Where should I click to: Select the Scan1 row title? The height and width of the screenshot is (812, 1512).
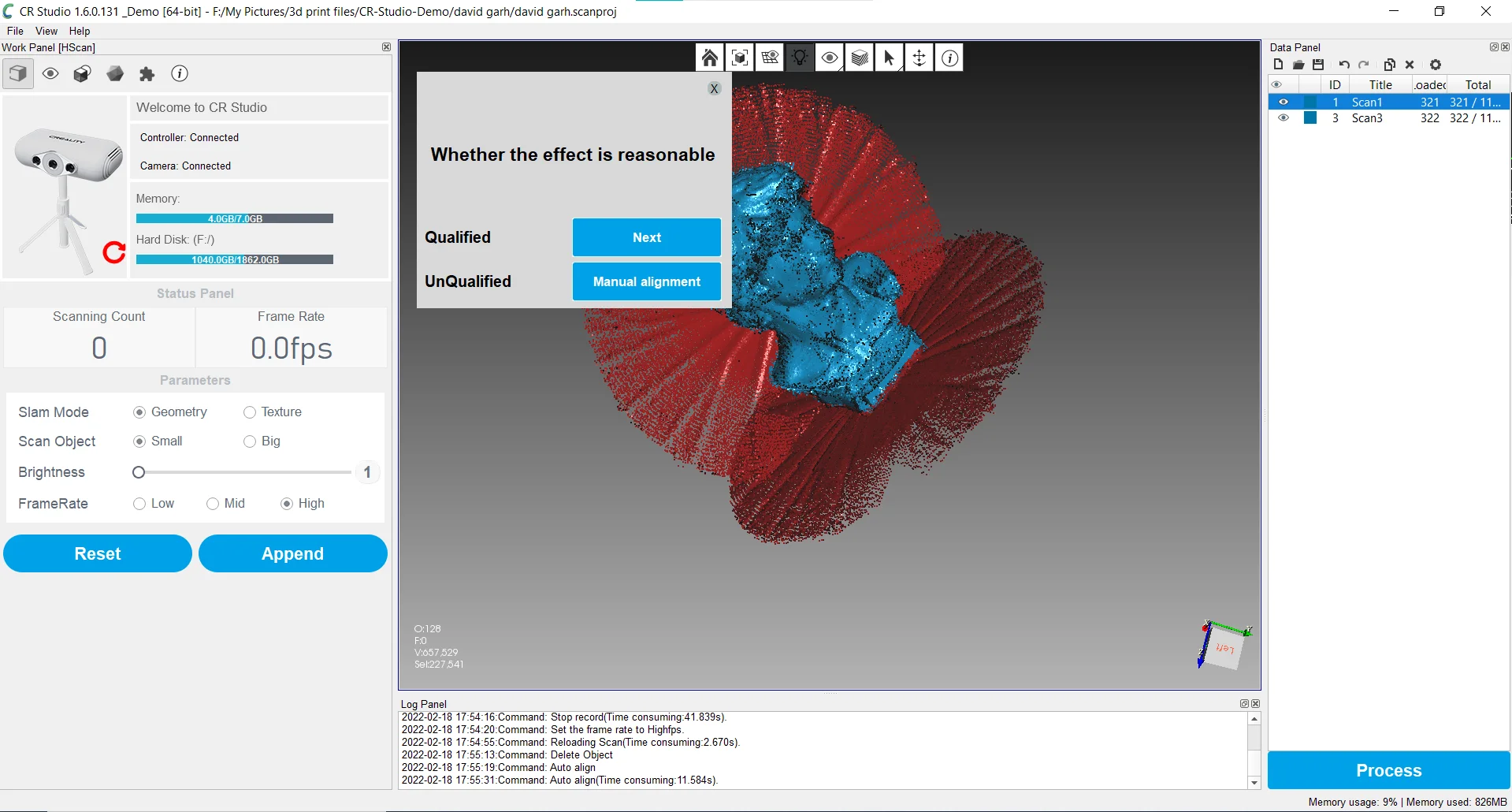click(1367, 102)
